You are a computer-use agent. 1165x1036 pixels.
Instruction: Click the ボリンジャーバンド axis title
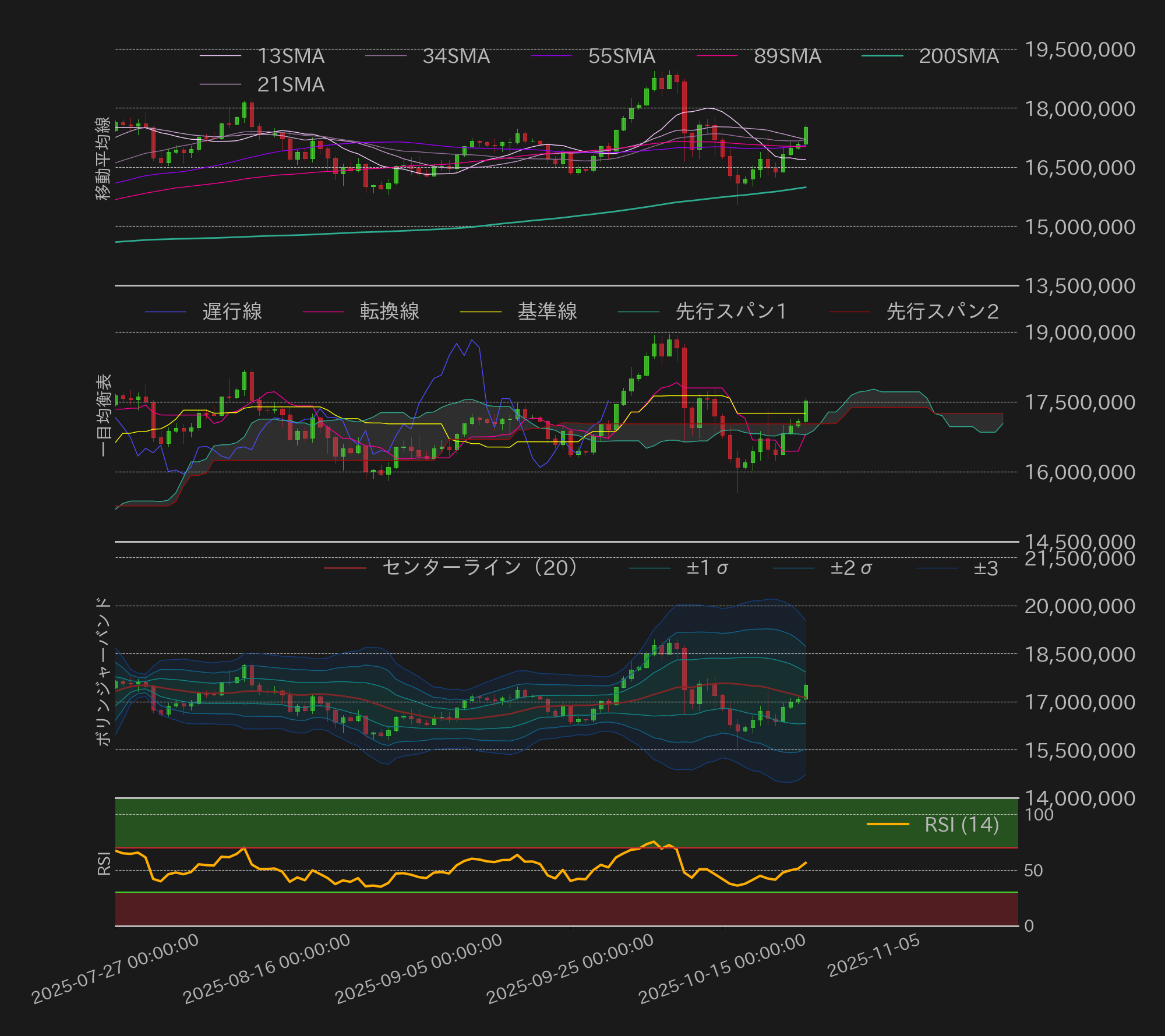[103, 671]
